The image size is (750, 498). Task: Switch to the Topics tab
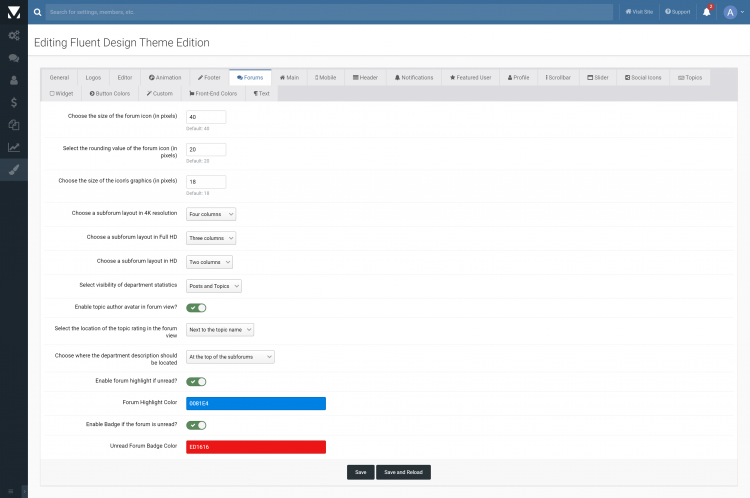690,77
